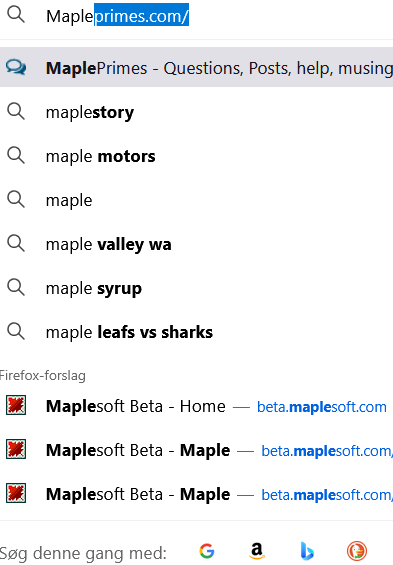The height and width of the screenshot is (565, 393).
Task: Select the Bing search engine icon
Action: tap(307, 551)
